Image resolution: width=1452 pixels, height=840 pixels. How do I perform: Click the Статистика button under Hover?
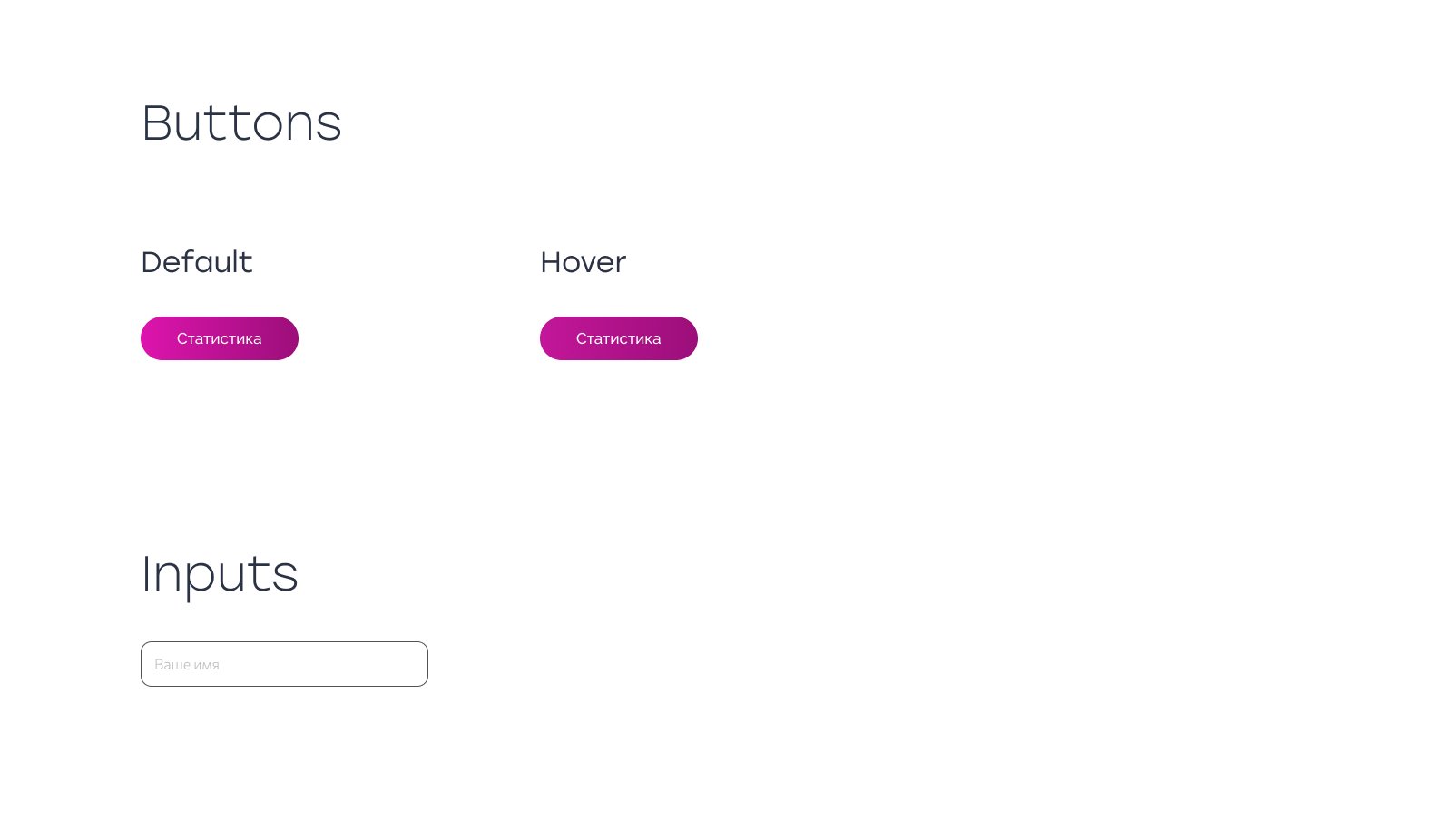click(619, 338)
